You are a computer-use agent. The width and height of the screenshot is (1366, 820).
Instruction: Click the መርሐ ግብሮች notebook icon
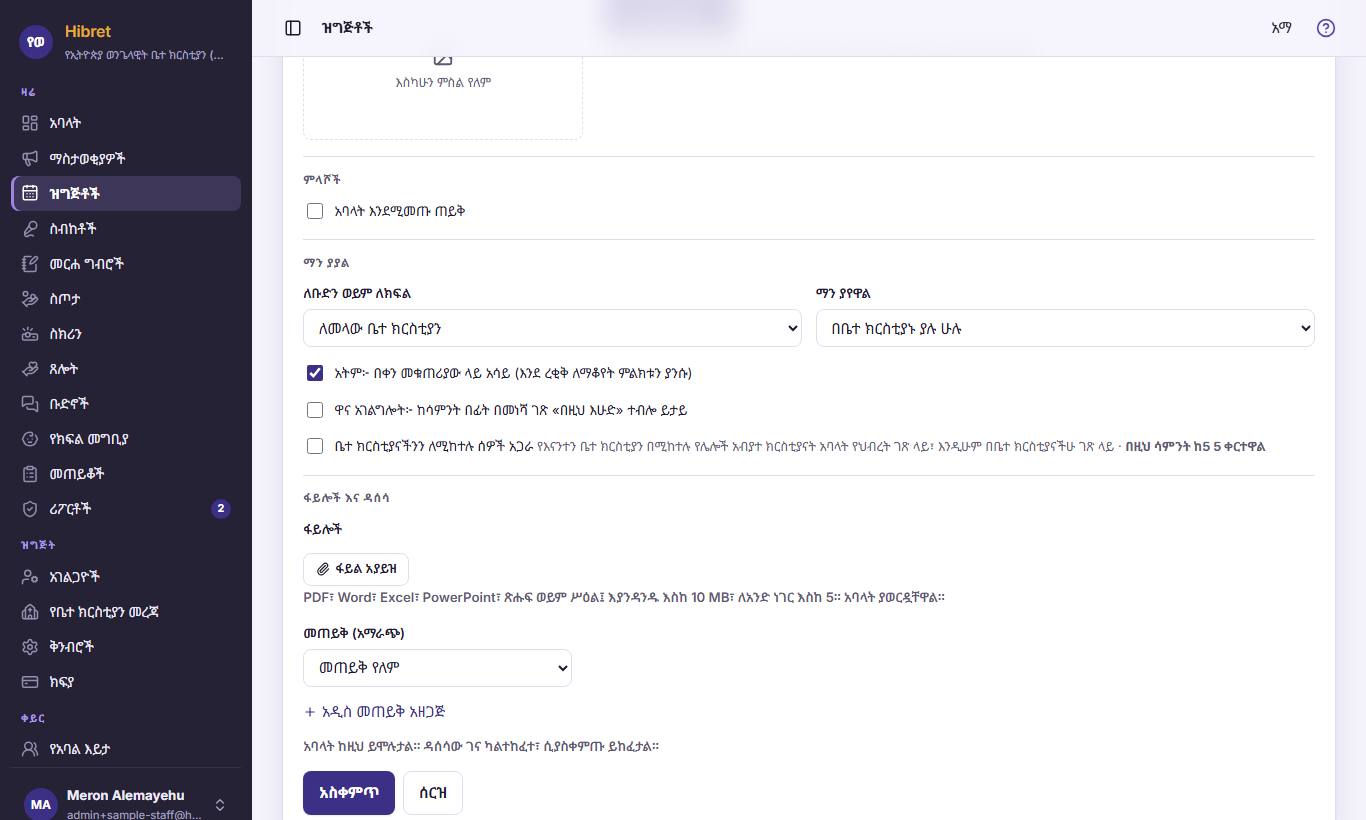pos(30,264)
